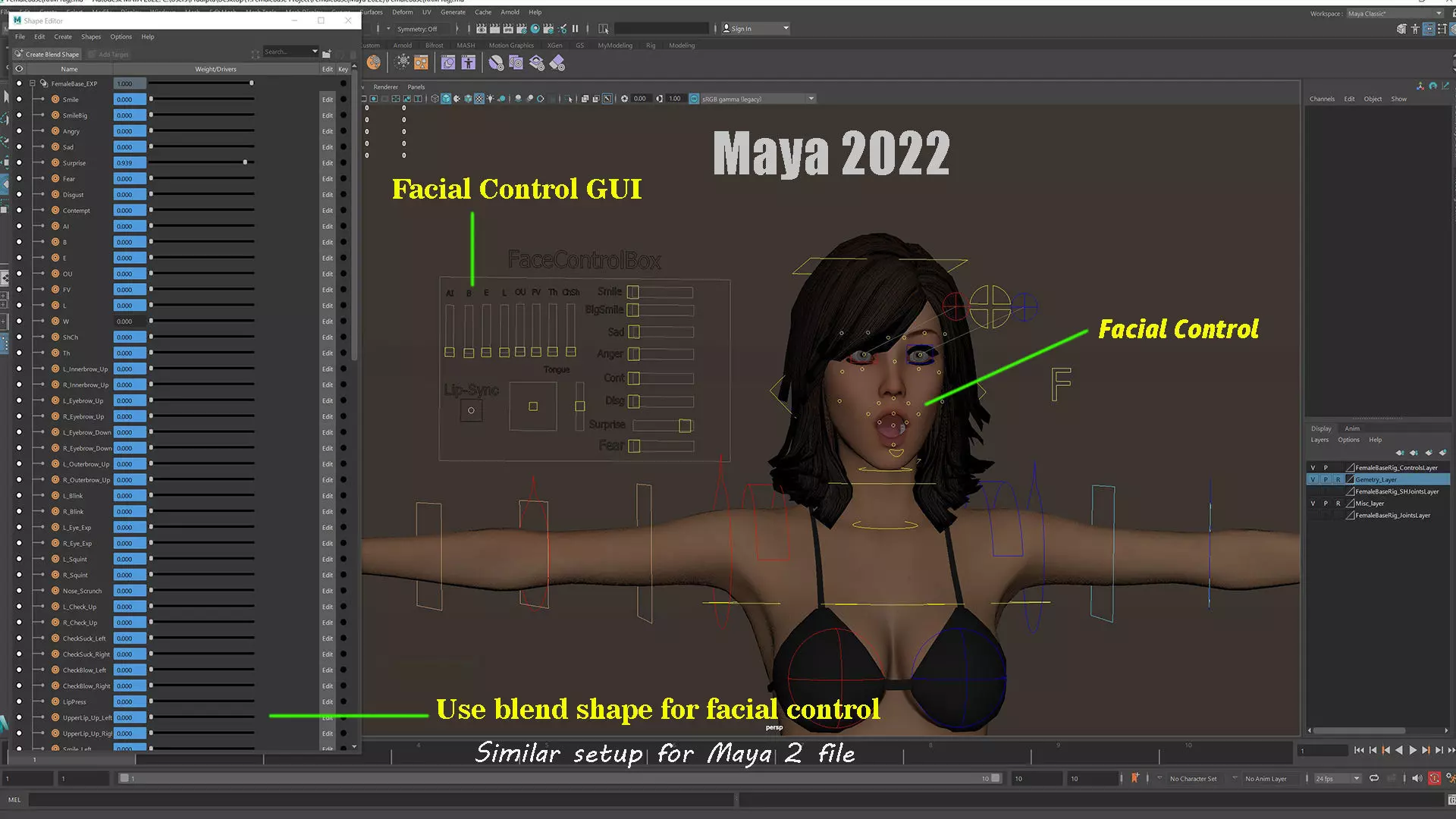This screenshot has width=1456, height=819.
Task: Toggle textured display in the viewport toolbar
Action: (479, 99)
